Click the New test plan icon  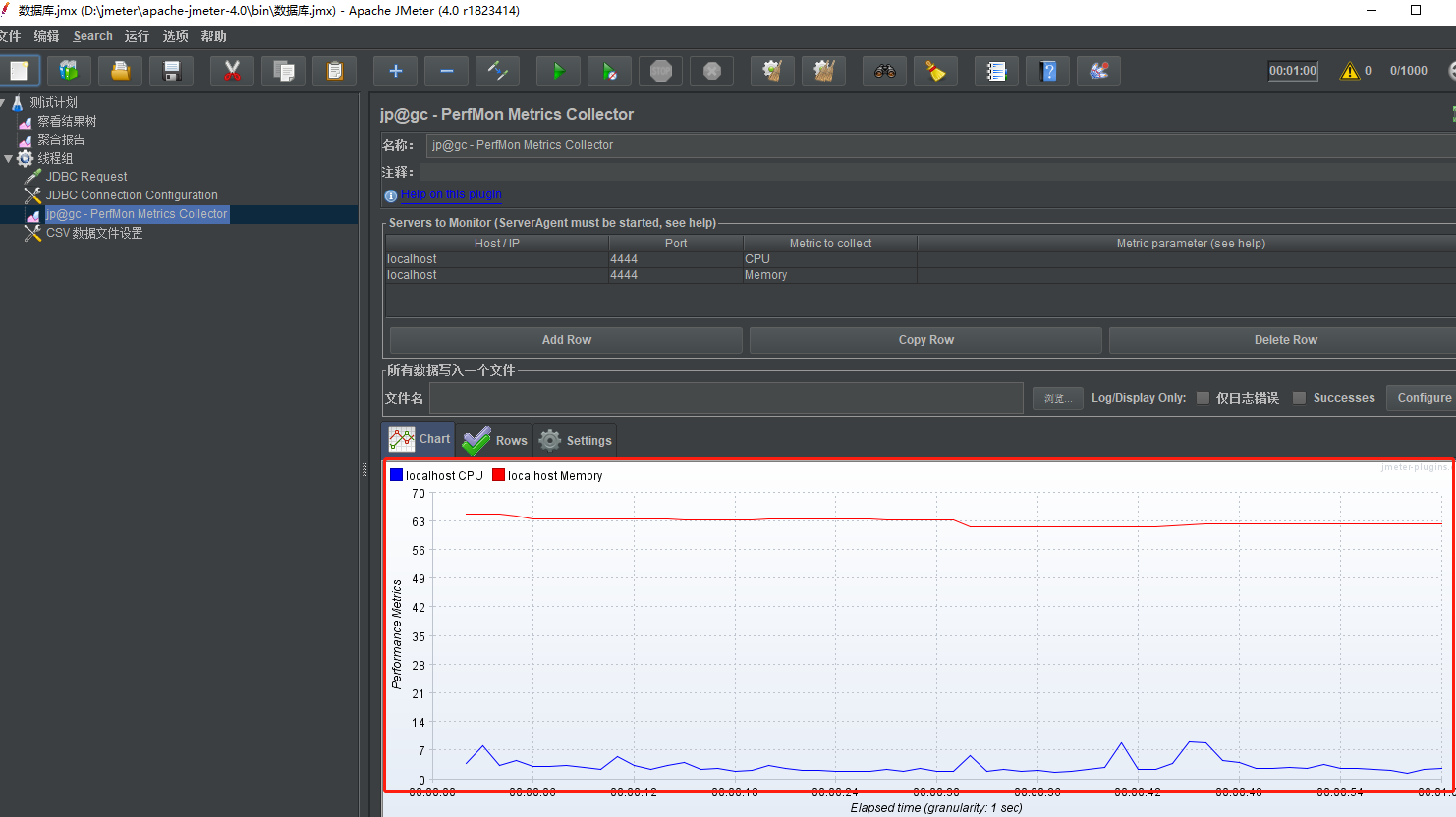click(19, 71)
